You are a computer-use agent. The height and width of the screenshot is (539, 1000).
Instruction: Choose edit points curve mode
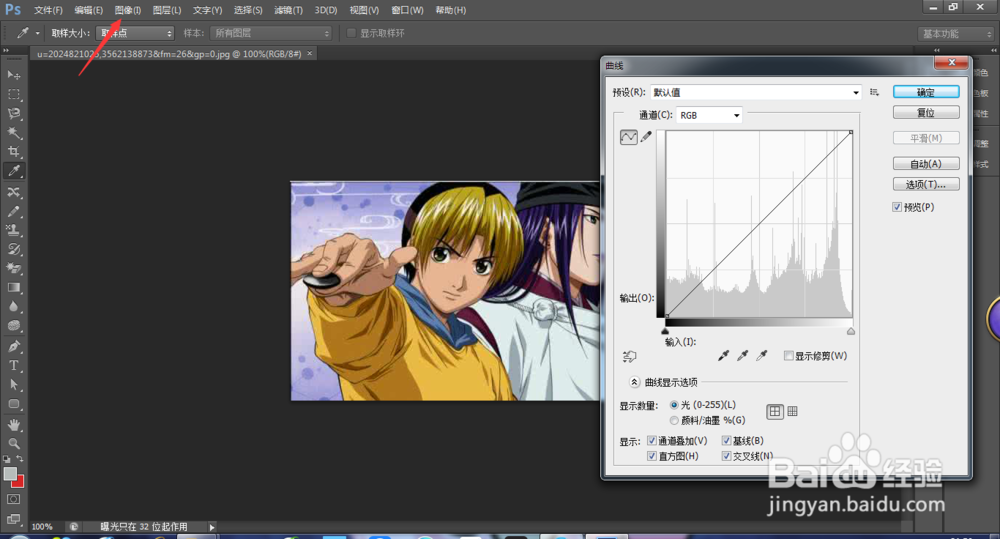628,137
